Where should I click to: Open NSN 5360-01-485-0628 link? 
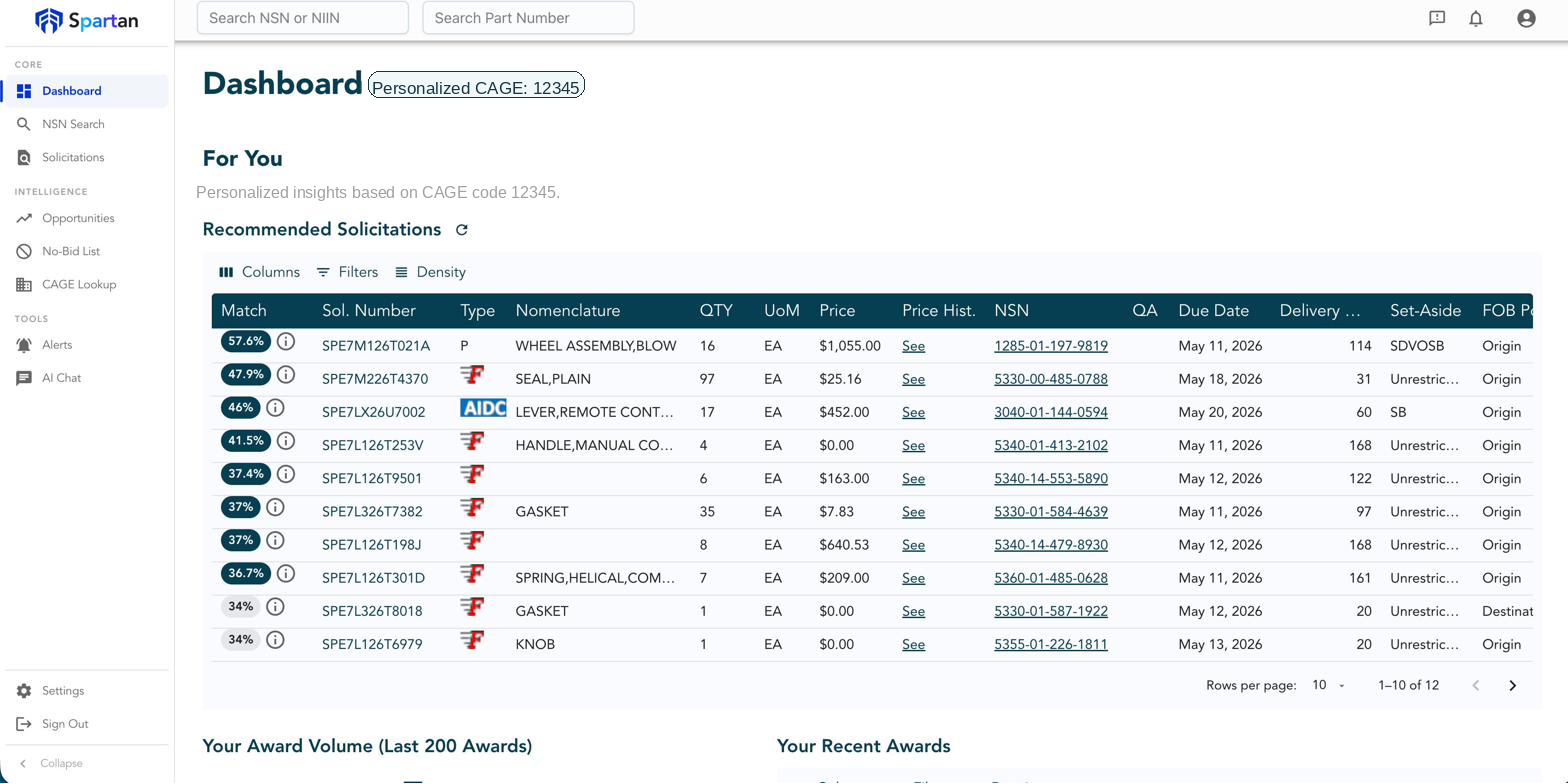pyautogui.click(x=1051, y=578)
